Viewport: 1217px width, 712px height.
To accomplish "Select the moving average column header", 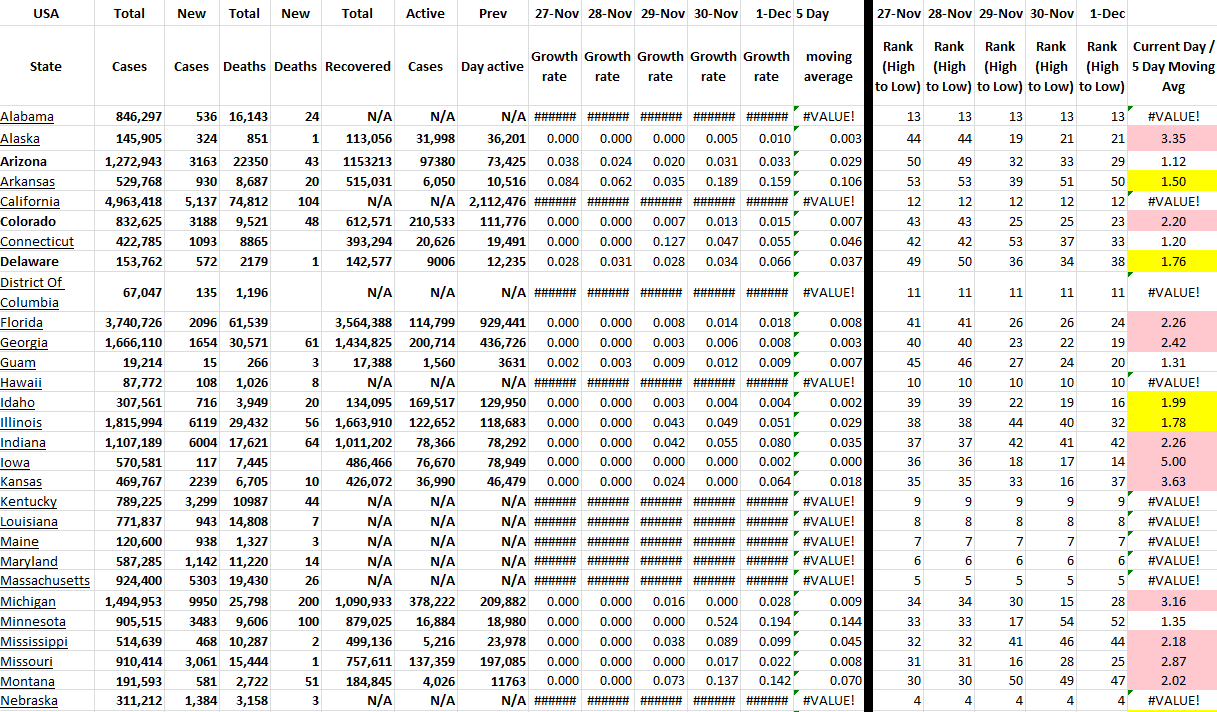I will [828, 67].
